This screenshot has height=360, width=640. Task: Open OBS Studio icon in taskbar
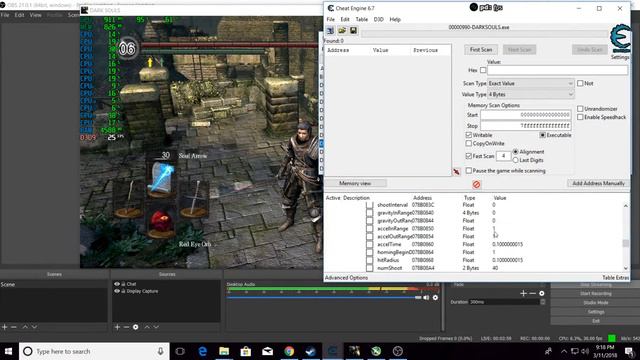point(398,351)
